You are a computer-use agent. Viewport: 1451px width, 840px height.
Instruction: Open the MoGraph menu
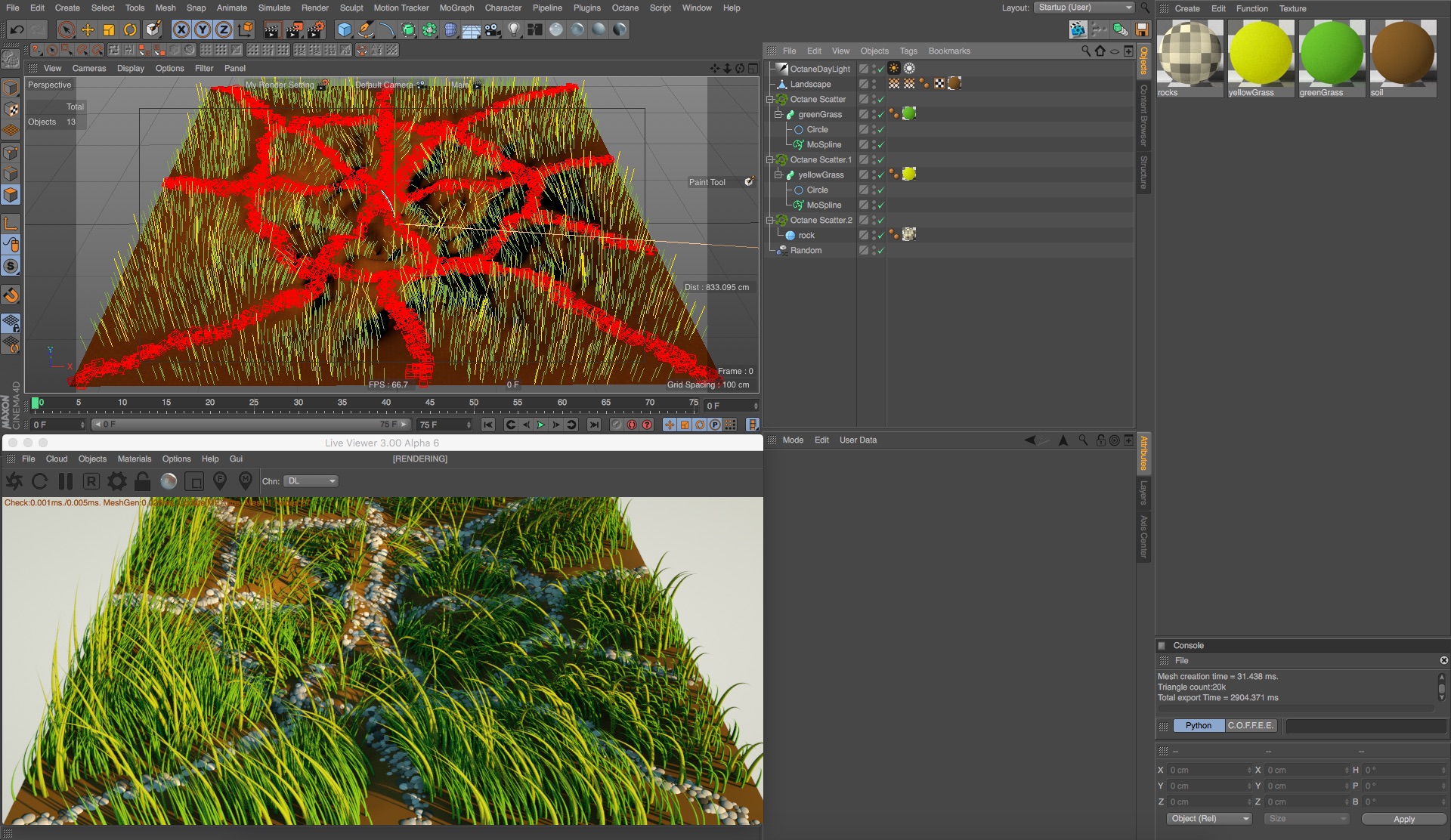456,8
